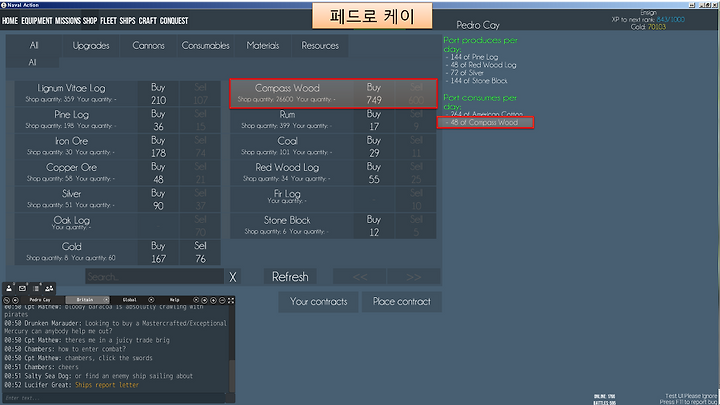Viewport: 720px width, 405px height.
Task: Open Your contracts
Action: point(318,302)
